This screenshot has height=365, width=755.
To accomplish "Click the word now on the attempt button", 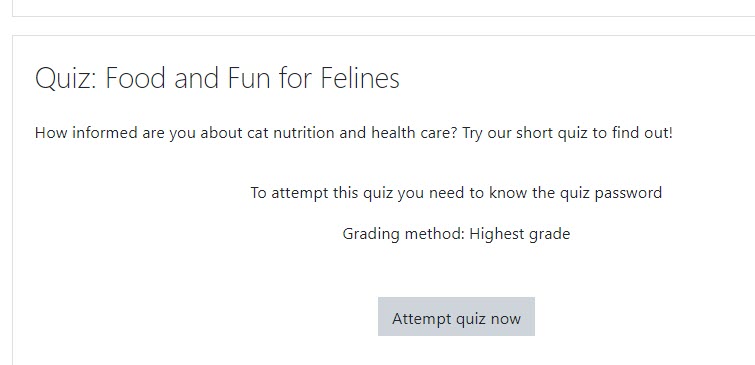I will click(505, 319).
